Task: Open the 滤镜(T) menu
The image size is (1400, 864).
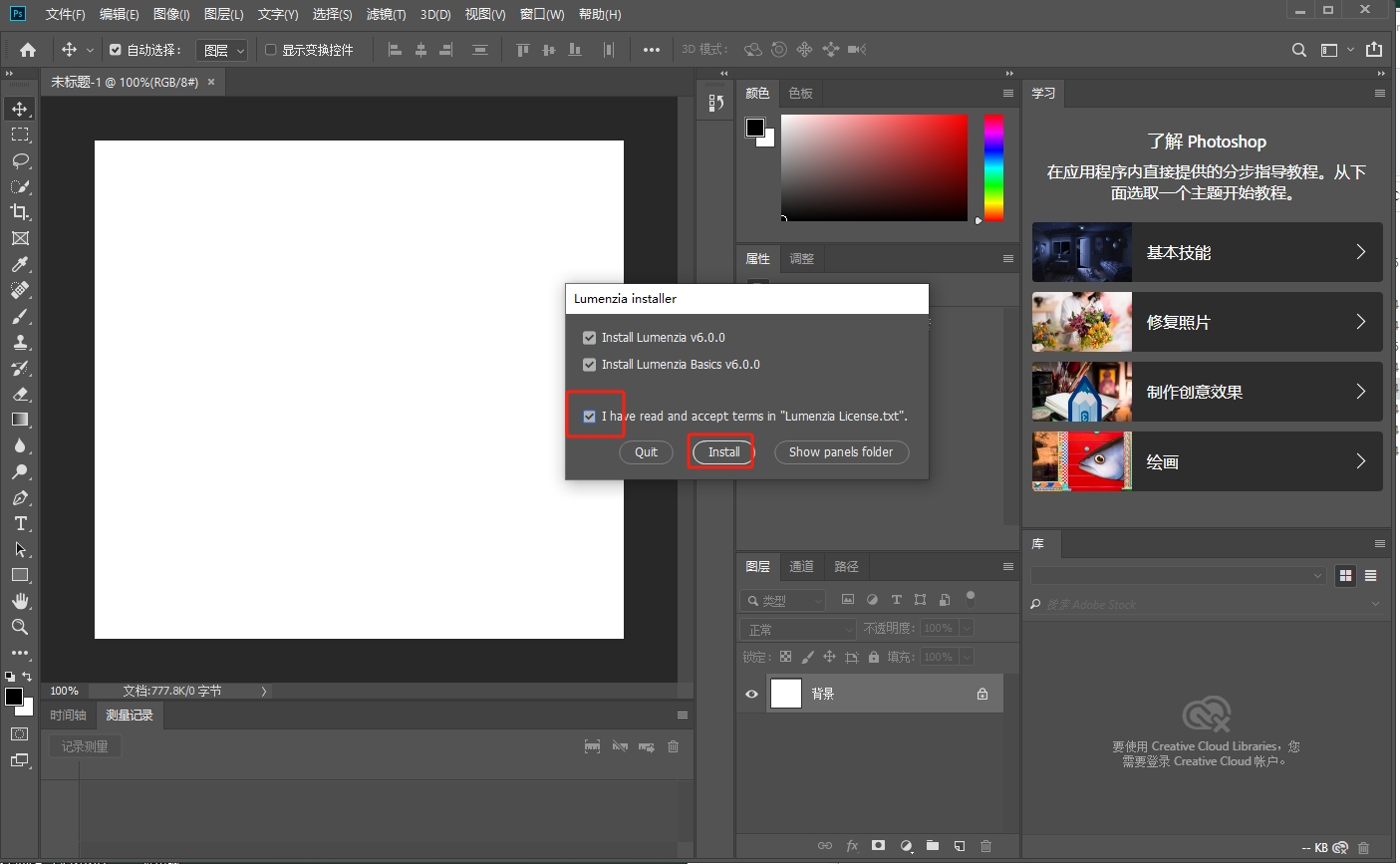Action: click(387, 14)
